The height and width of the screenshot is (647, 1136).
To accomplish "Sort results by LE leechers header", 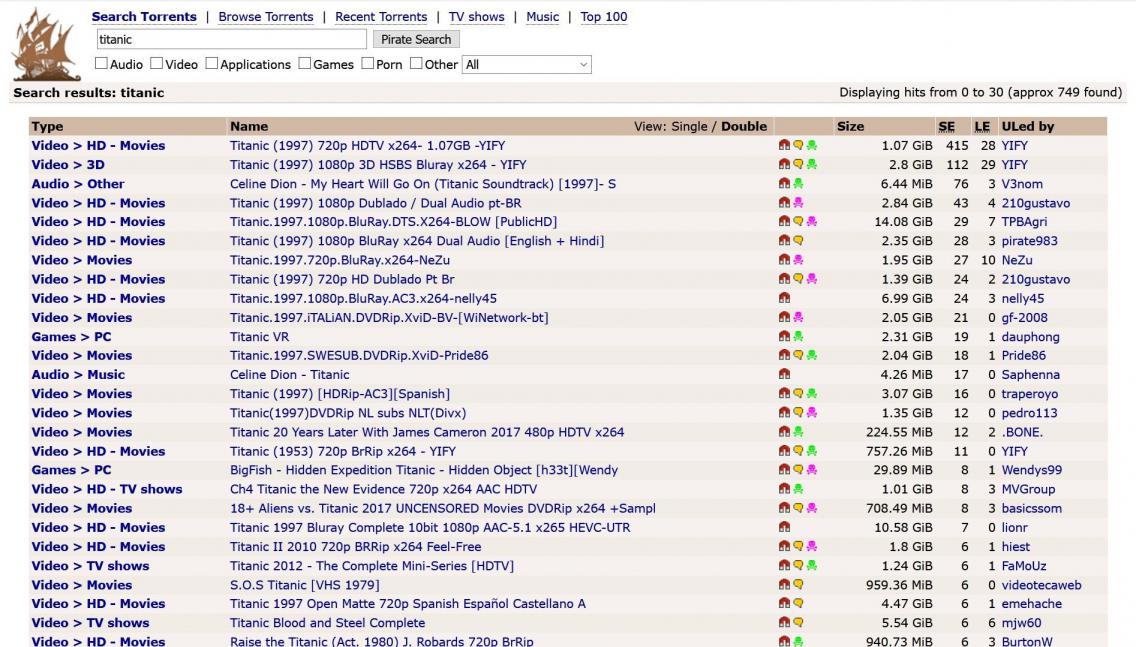I will 982,127.
